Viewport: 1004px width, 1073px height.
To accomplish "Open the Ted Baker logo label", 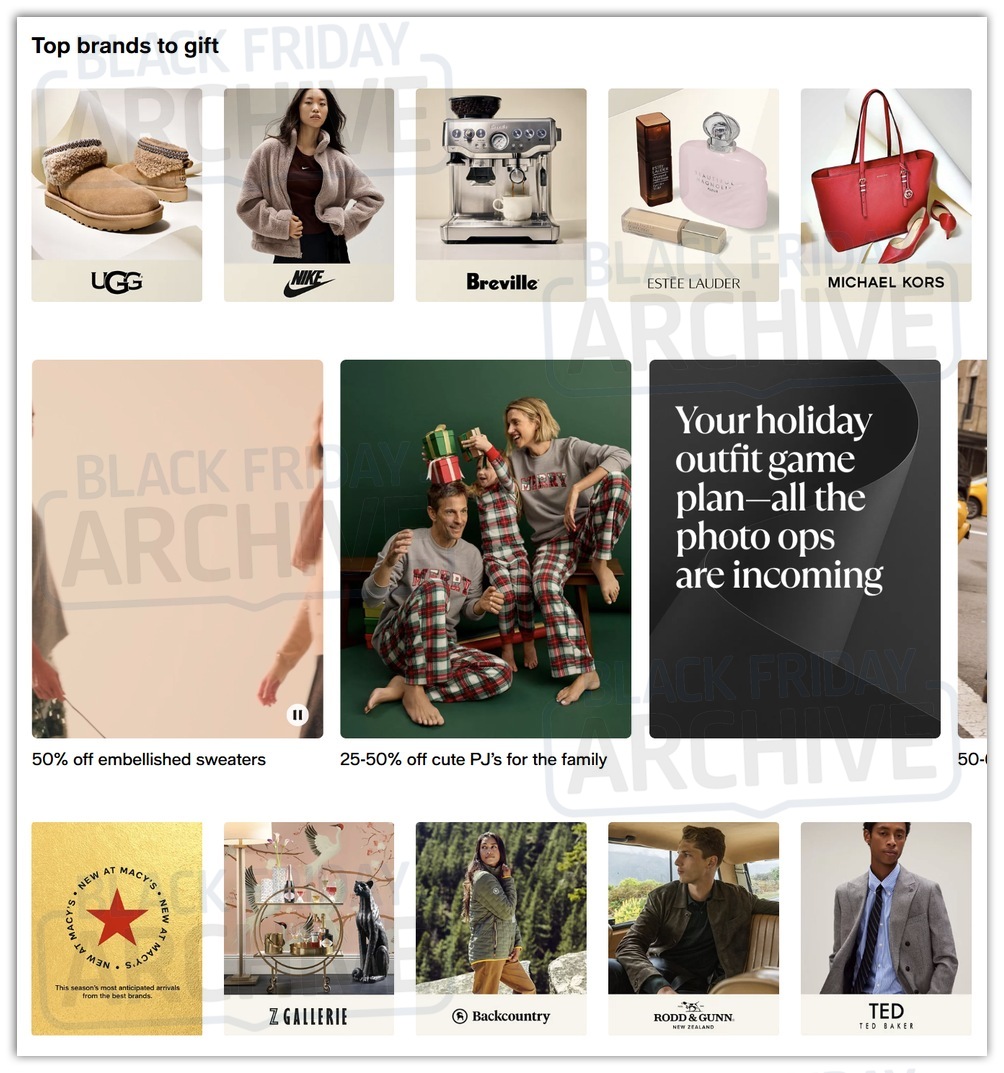I will 886,1016.
